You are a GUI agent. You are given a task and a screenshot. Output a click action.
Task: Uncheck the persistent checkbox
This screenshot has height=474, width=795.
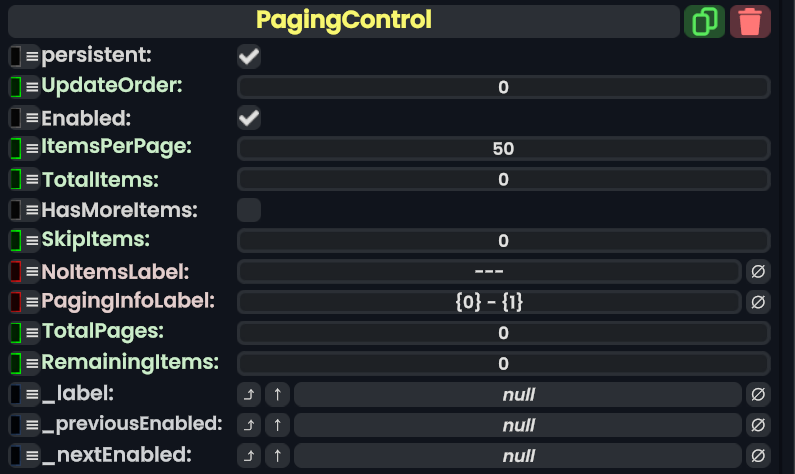[249, 57]
